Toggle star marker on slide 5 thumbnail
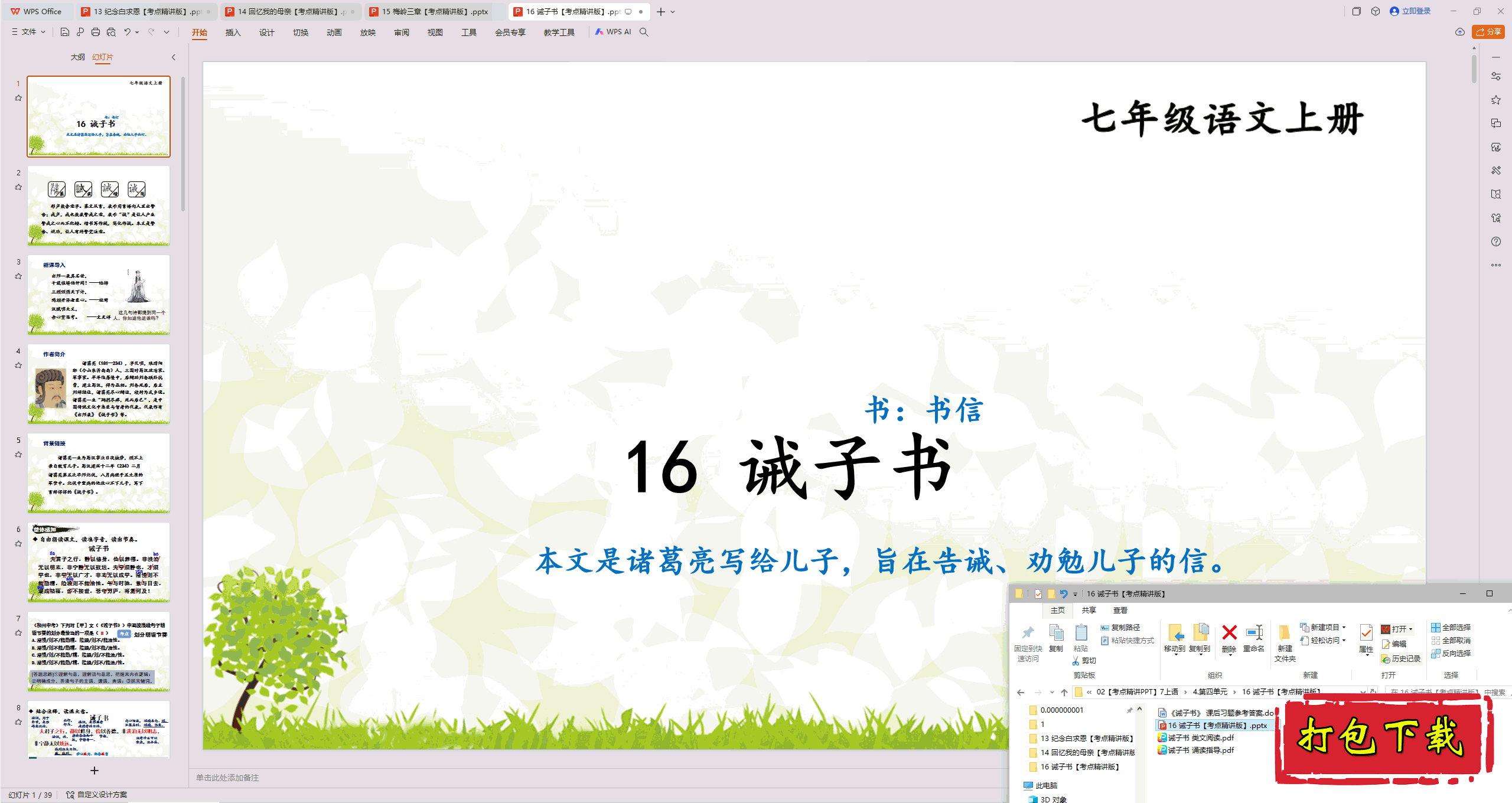 point(18,455)
